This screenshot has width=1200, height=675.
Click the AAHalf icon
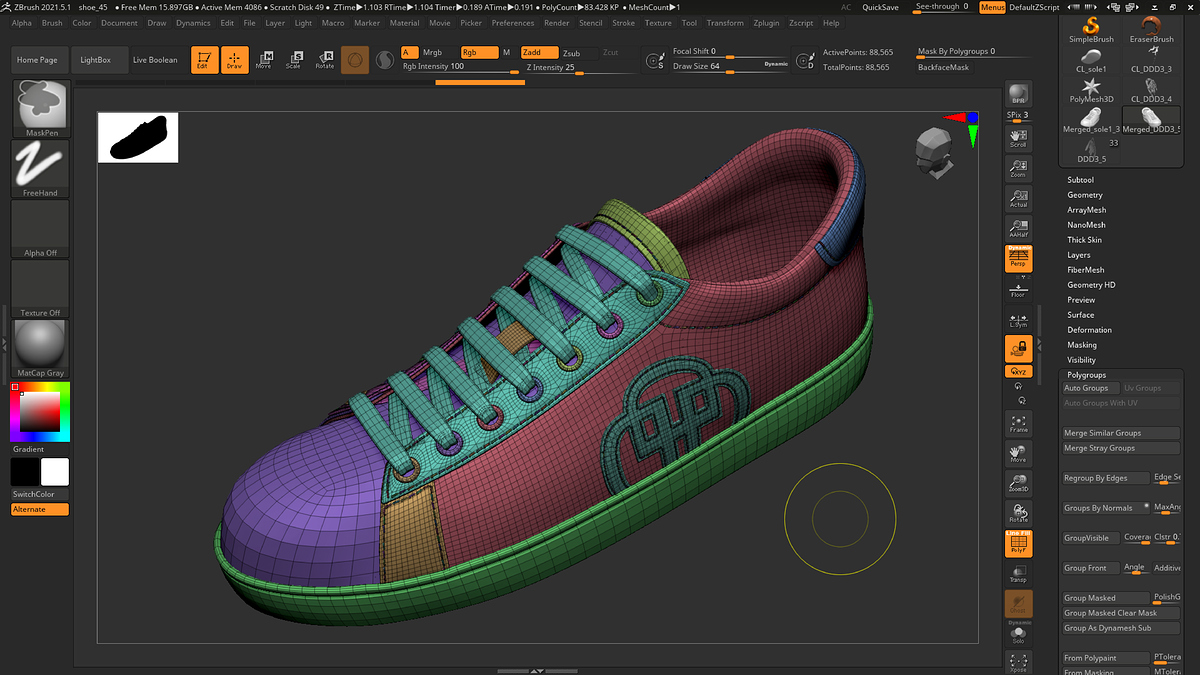(x=1019, y=228)
